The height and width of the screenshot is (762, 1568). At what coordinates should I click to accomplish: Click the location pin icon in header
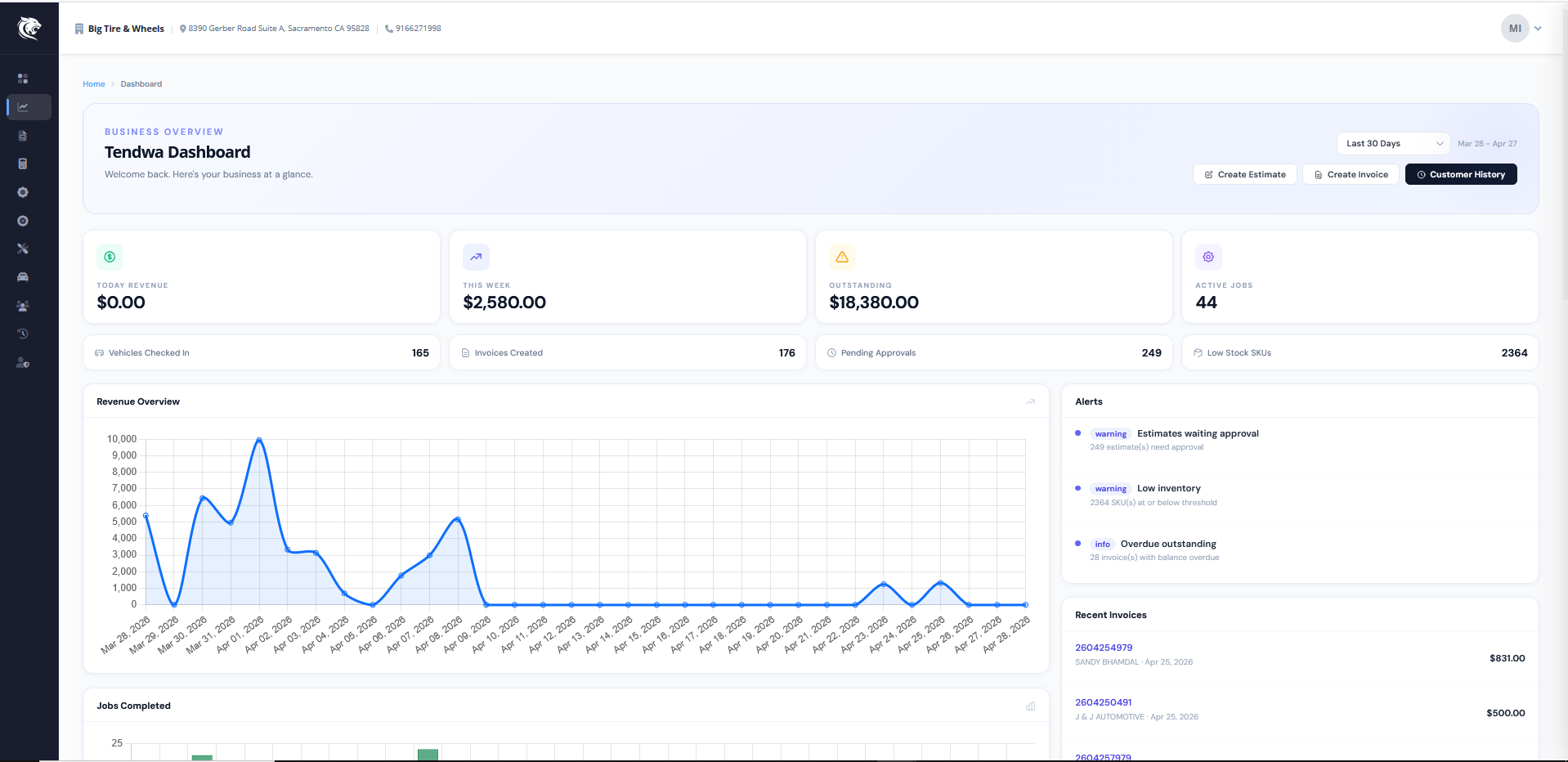(183, 29)
